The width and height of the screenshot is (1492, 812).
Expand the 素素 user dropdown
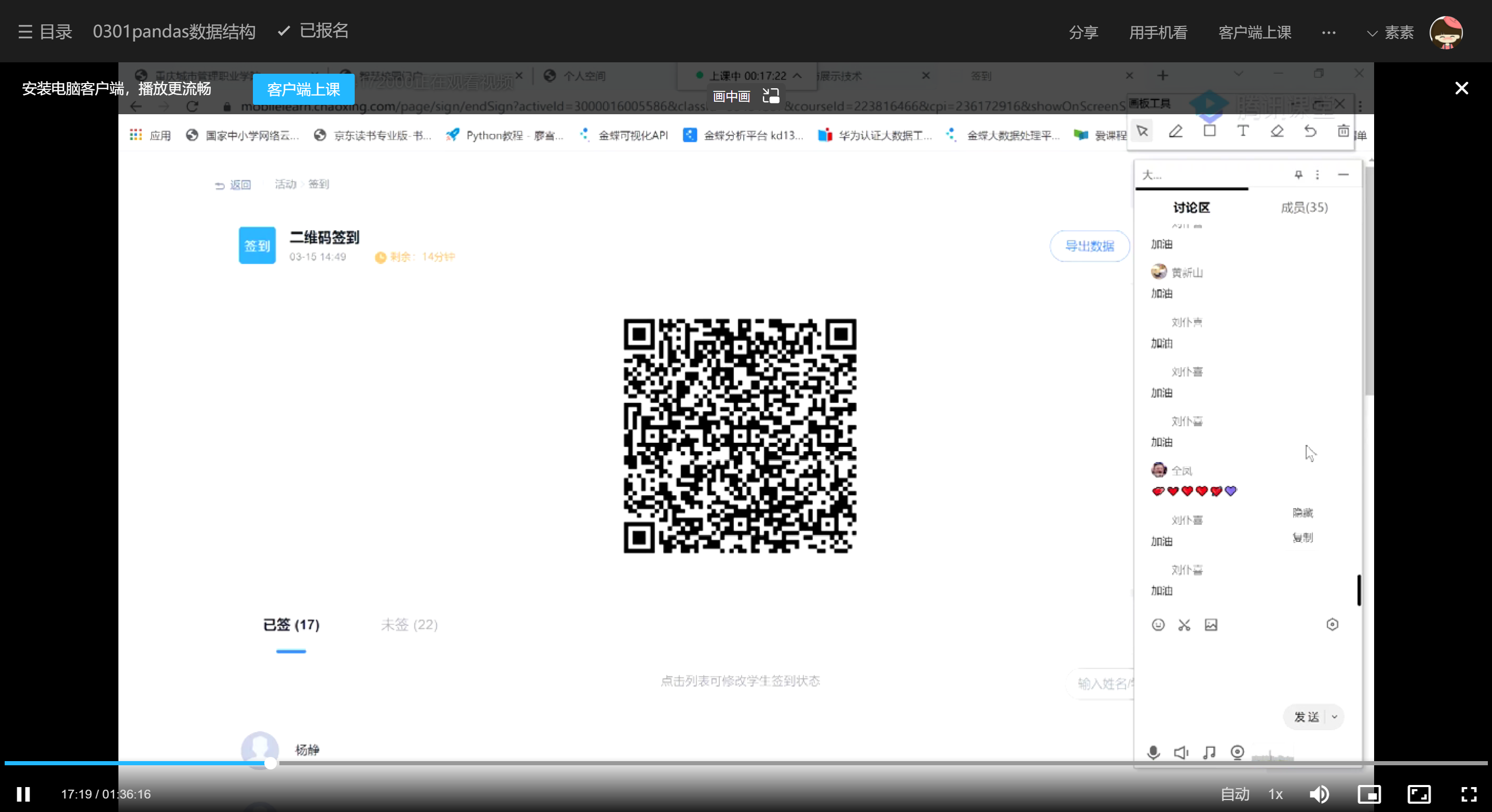(1391, 32)
